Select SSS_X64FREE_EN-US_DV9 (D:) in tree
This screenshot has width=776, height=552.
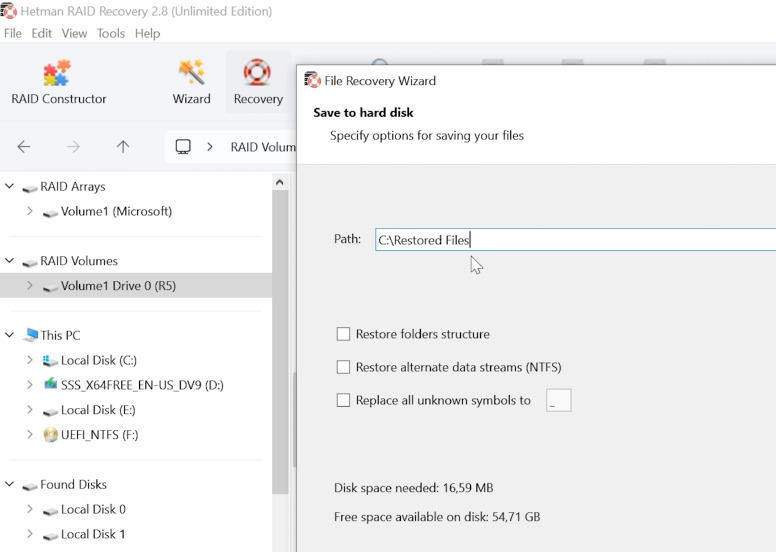(142, 385)
